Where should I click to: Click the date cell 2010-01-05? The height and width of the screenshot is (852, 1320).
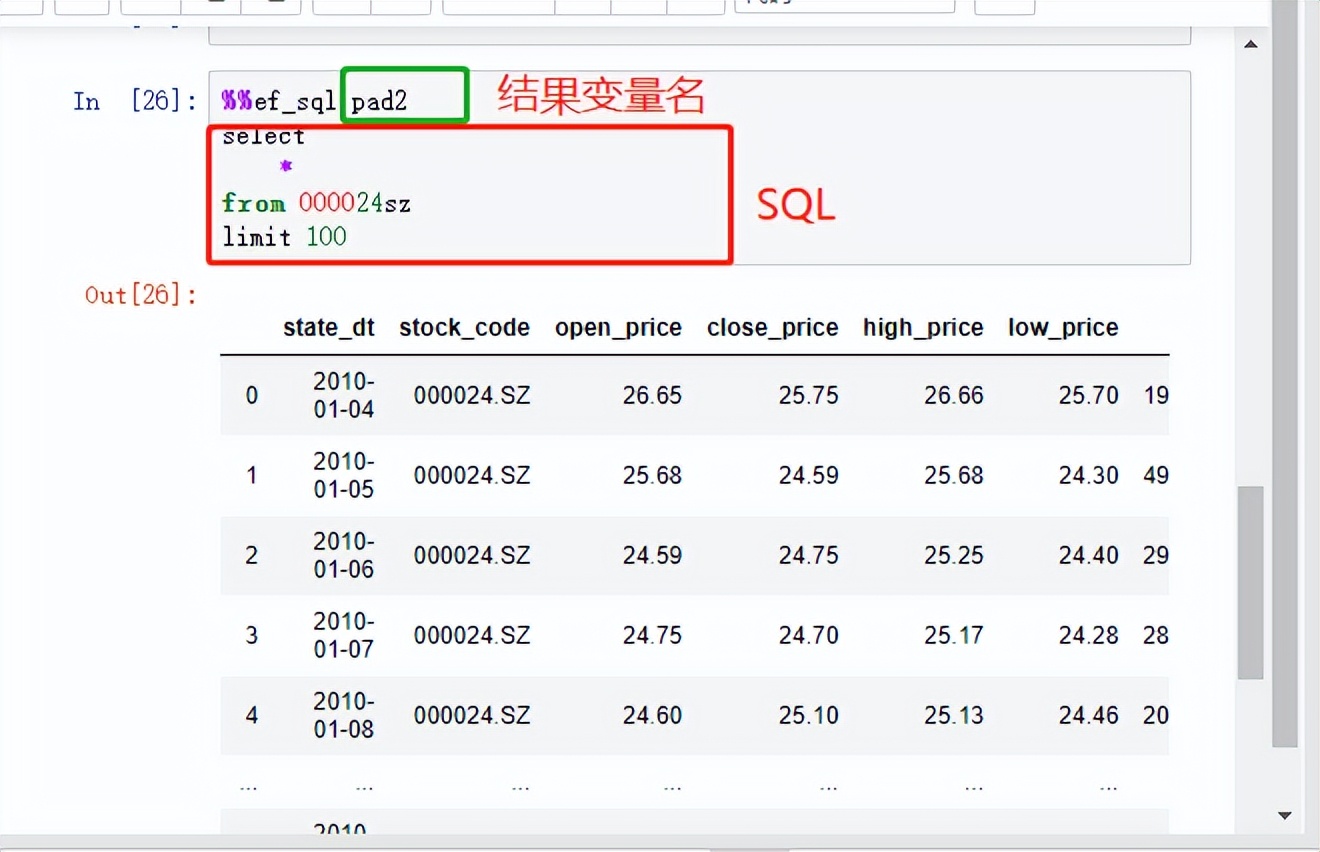[x=344, y=475]
